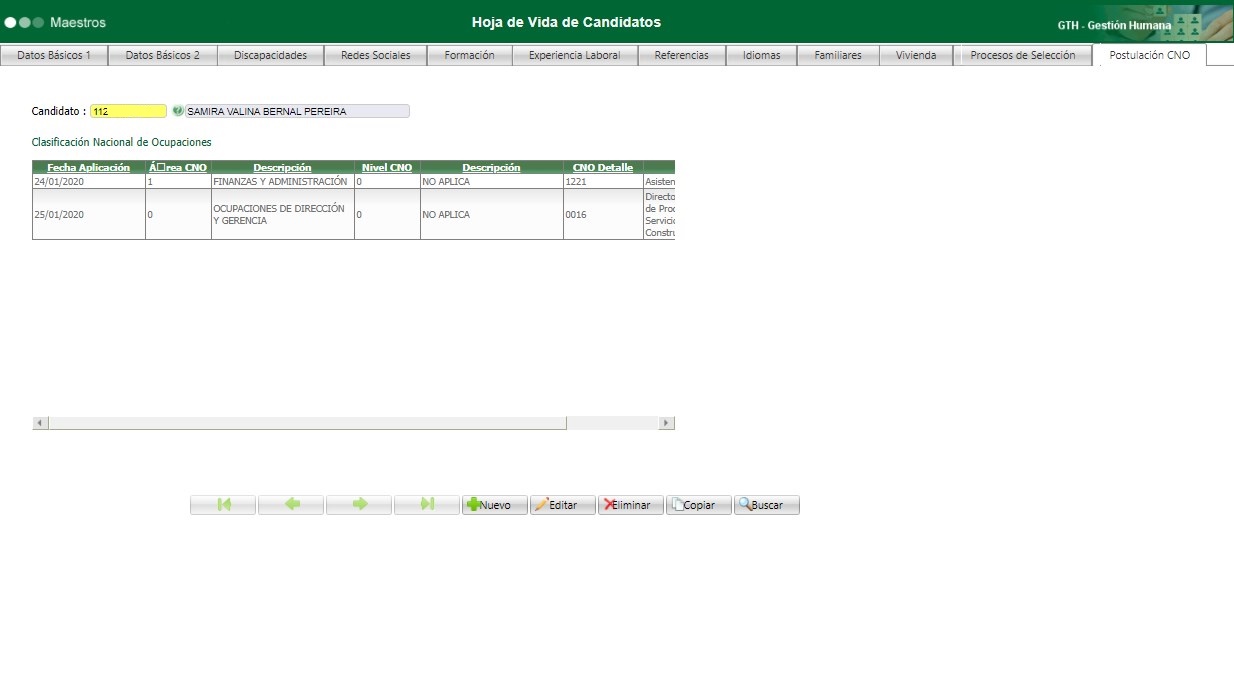The image size is (1234, 698).
Task: Select the 24/01/2020 date cell
Action: 89,182
